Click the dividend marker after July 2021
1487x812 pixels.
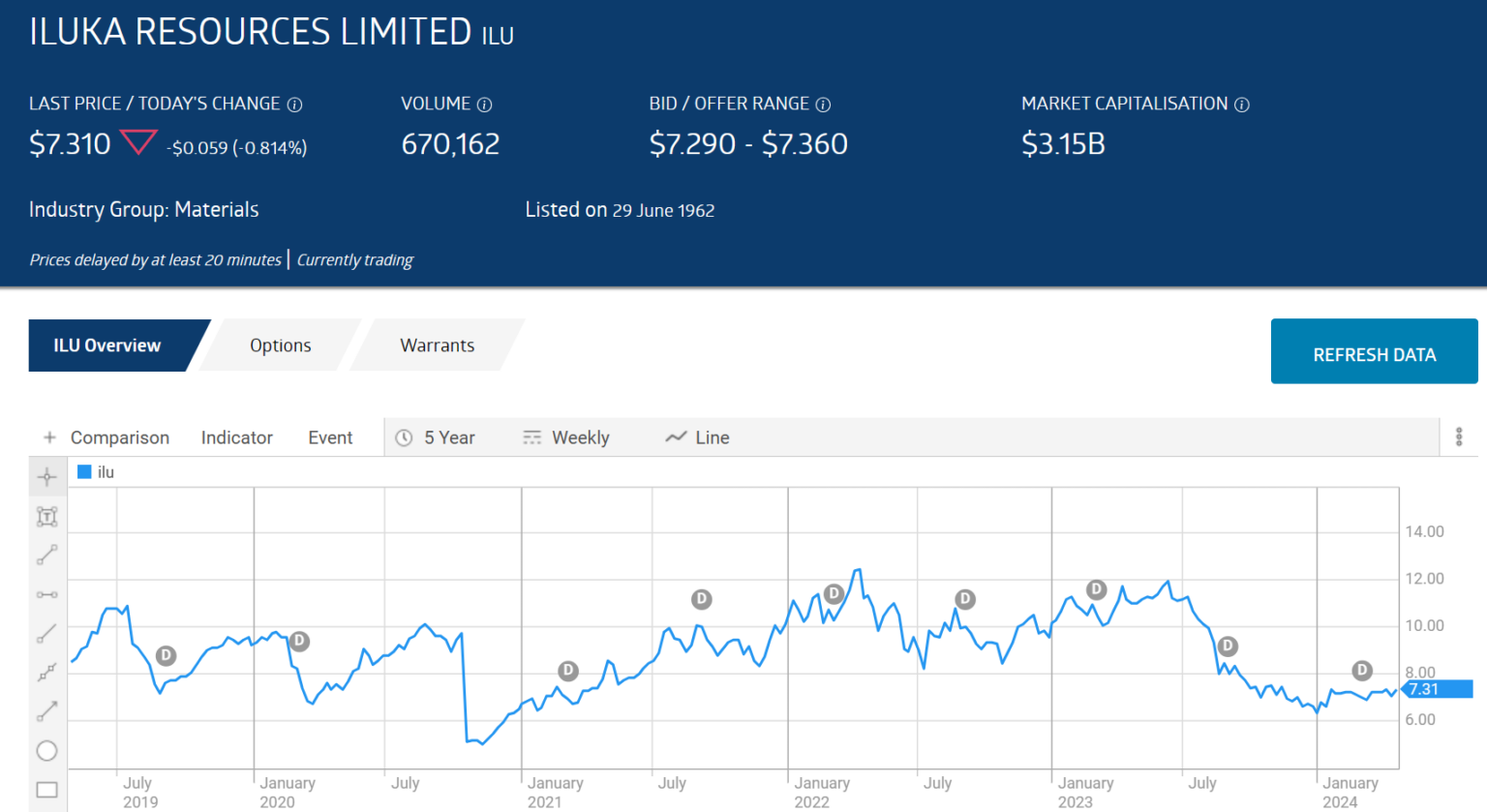702,599
